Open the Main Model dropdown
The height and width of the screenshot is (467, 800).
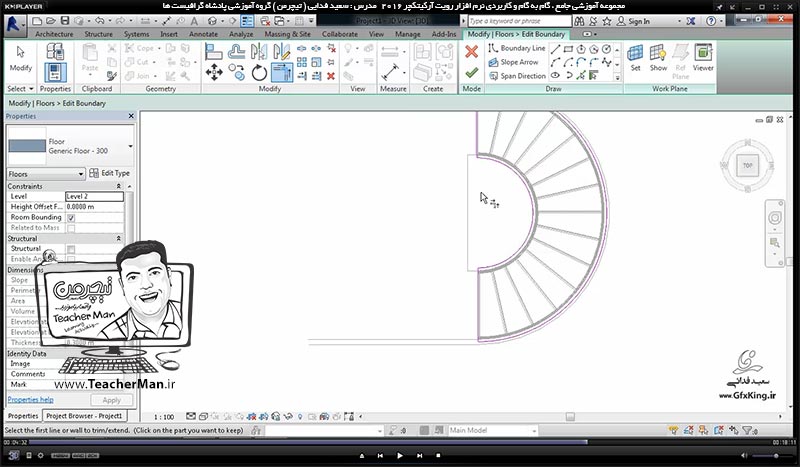pyautogui.click(x=534, y=431)
